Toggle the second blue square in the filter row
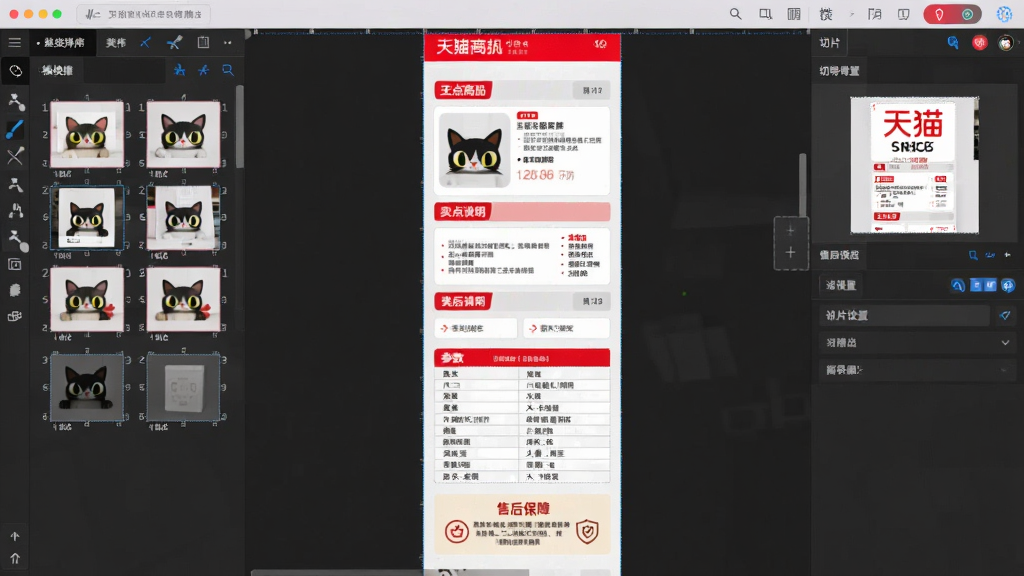 pyautogui.click(x=991, y=285)
